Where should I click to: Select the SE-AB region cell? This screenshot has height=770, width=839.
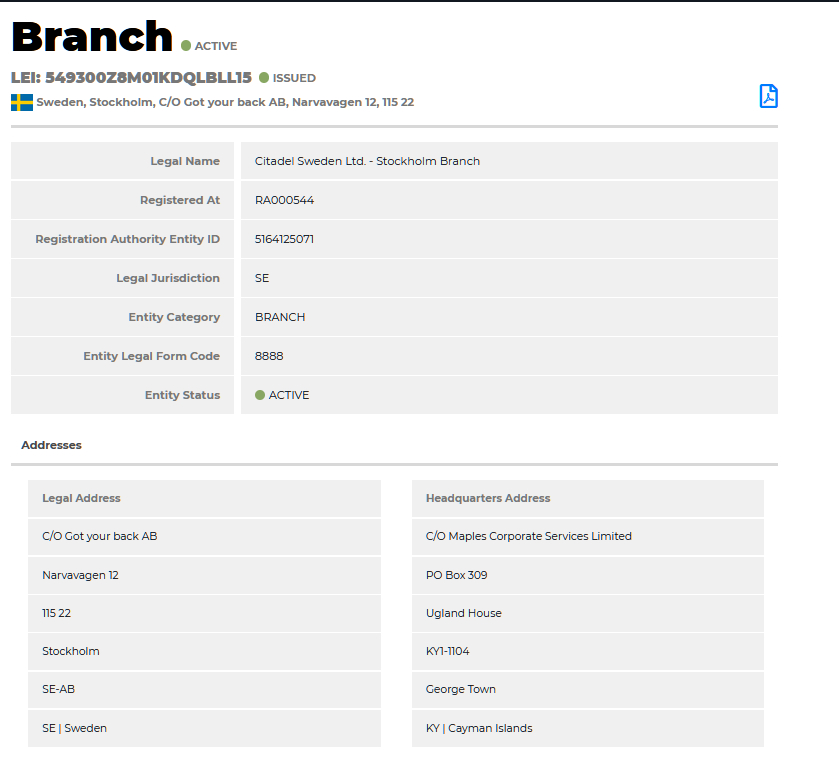point(204,689)
